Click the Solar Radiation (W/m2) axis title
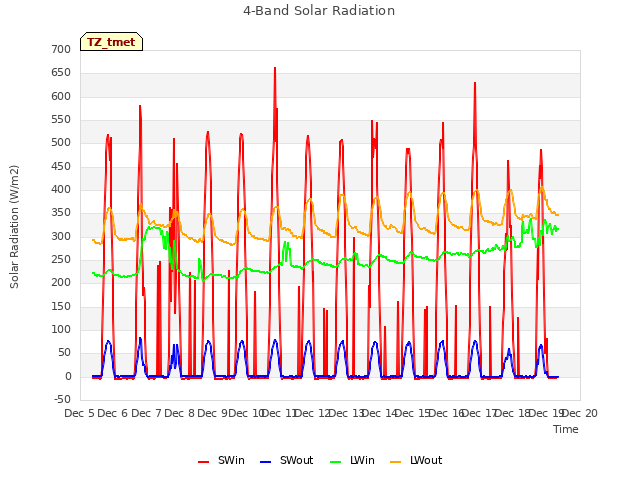 [x=14, y=227]
